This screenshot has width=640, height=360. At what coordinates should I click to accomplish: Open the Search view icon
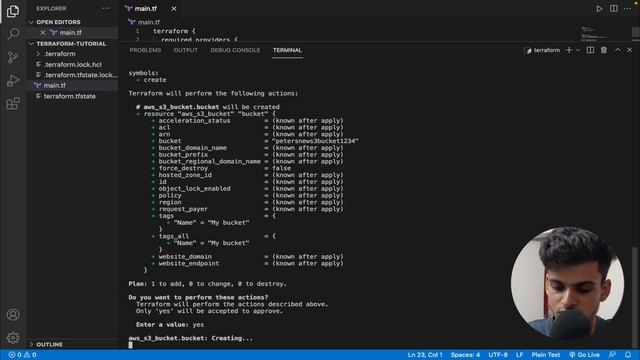coord(13,33)
